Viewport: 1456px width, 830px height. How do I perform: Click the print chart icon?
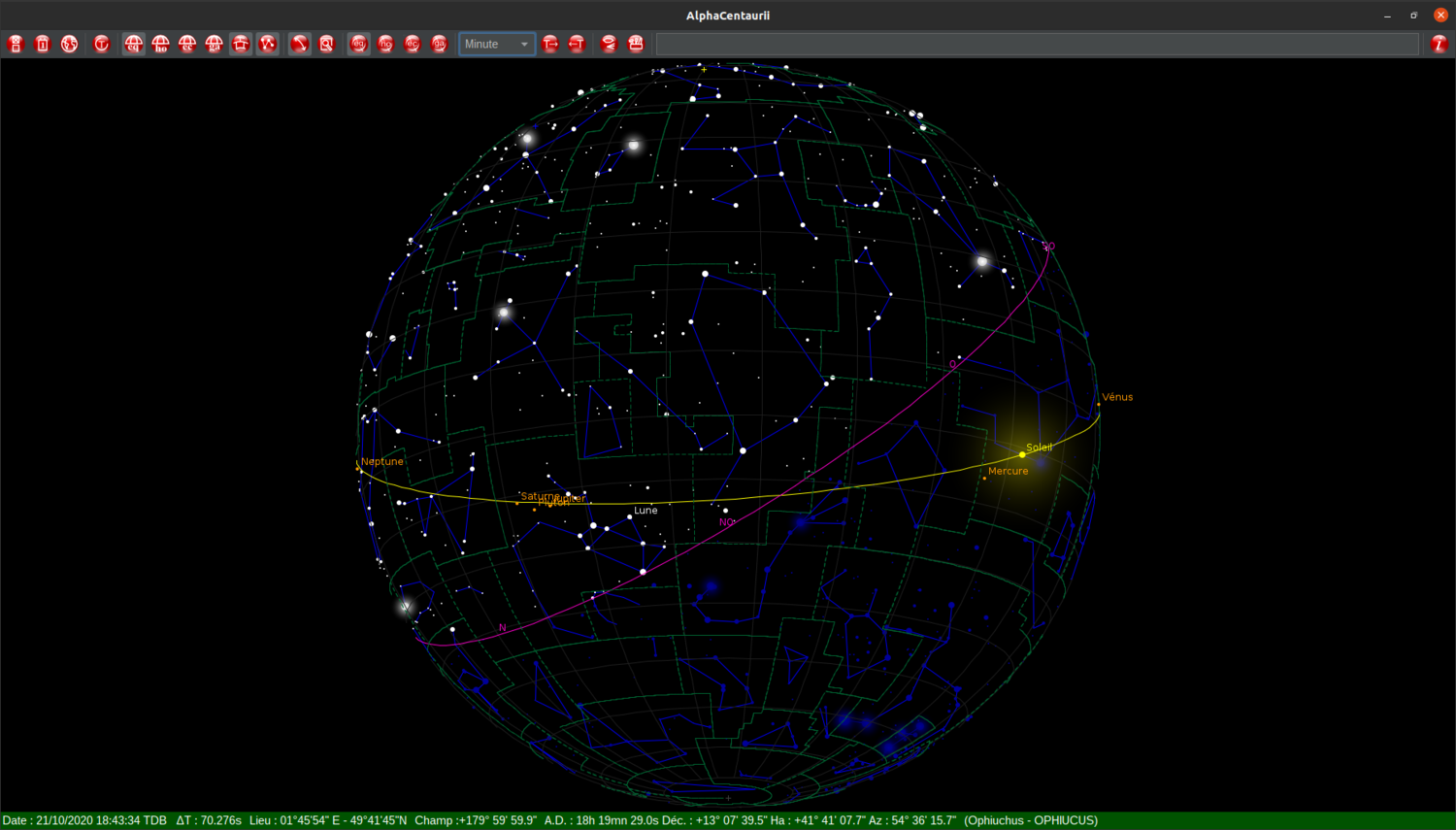pyautogui.click(x=636, y=44)
